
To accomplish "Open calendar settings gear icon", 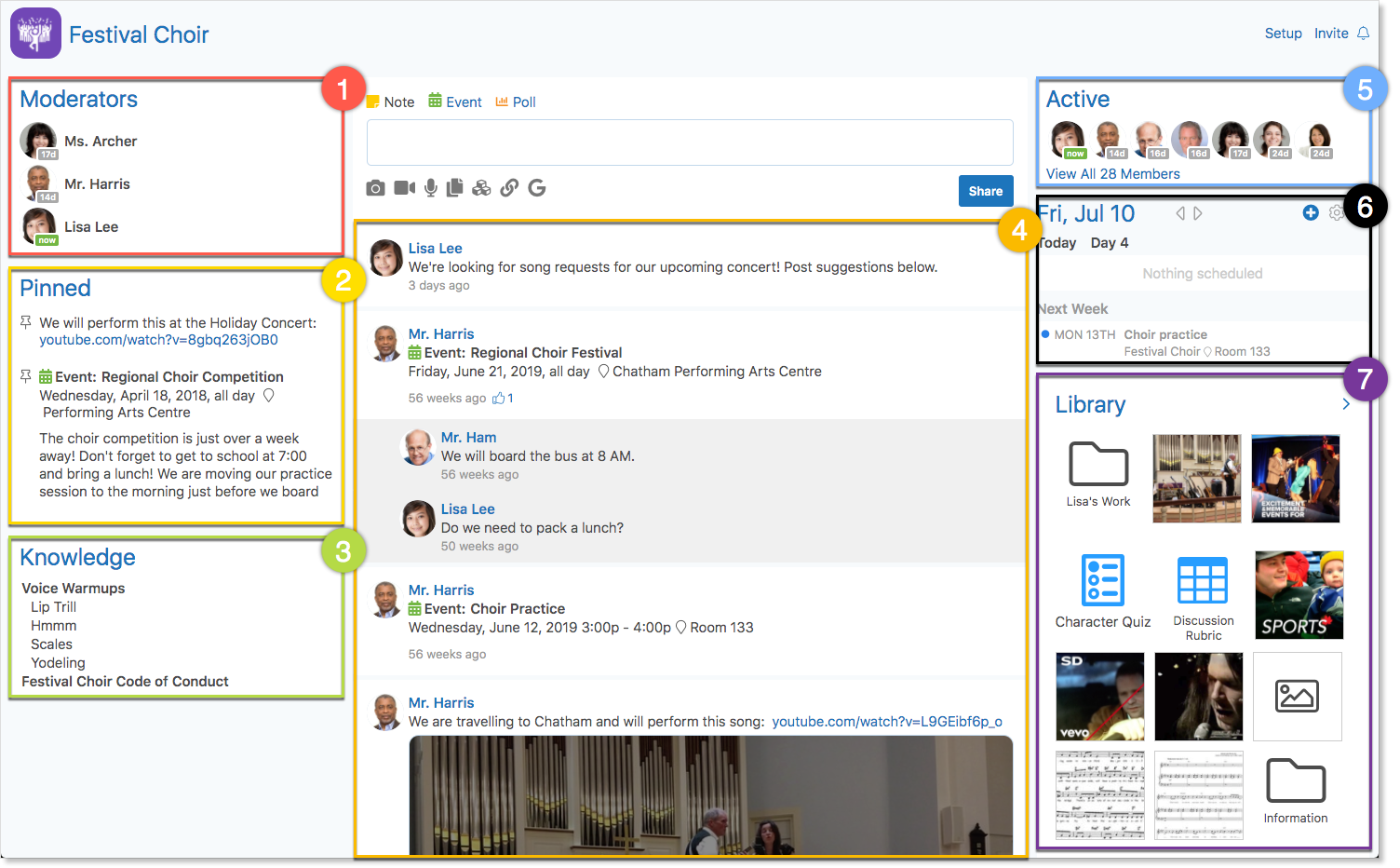I will click(x=1337, y=213).
